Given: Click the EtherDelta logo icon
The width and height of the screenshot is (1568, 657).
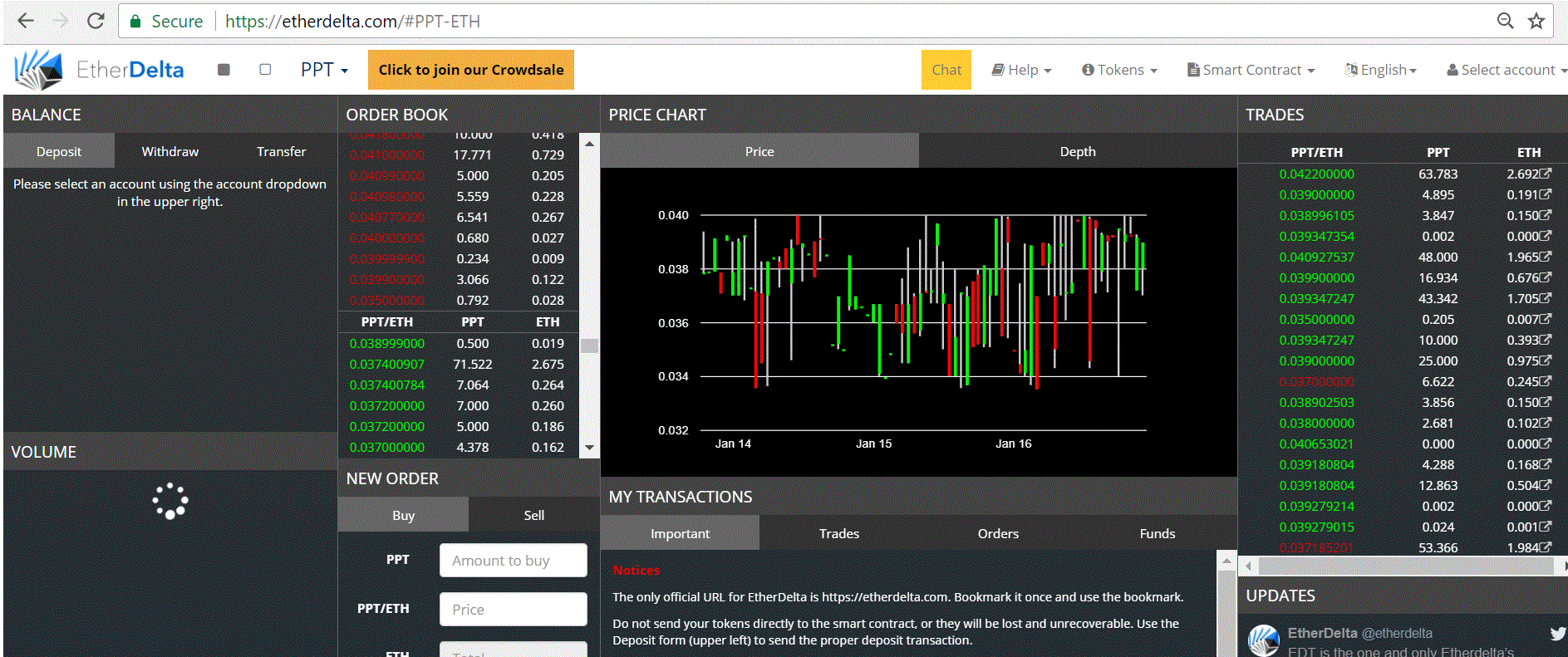Looking at the screenshot, I should pyautogui.click(x=38, y=70).
